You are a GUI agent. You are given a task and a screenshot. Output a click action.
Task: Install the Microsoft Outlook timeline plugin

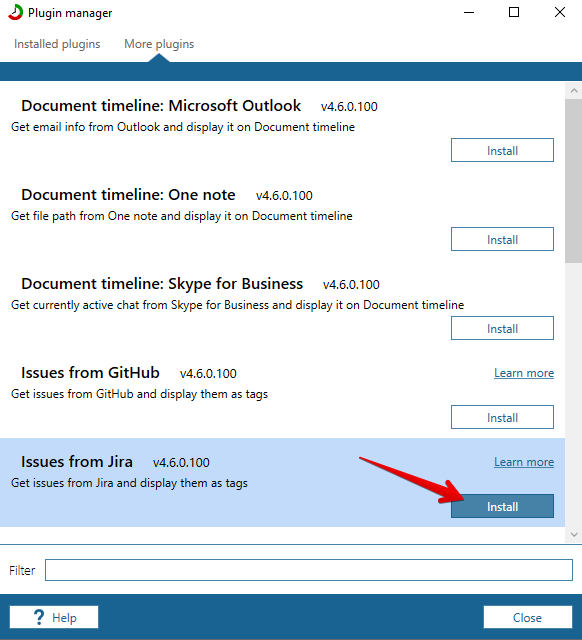(x=502, y=150)
